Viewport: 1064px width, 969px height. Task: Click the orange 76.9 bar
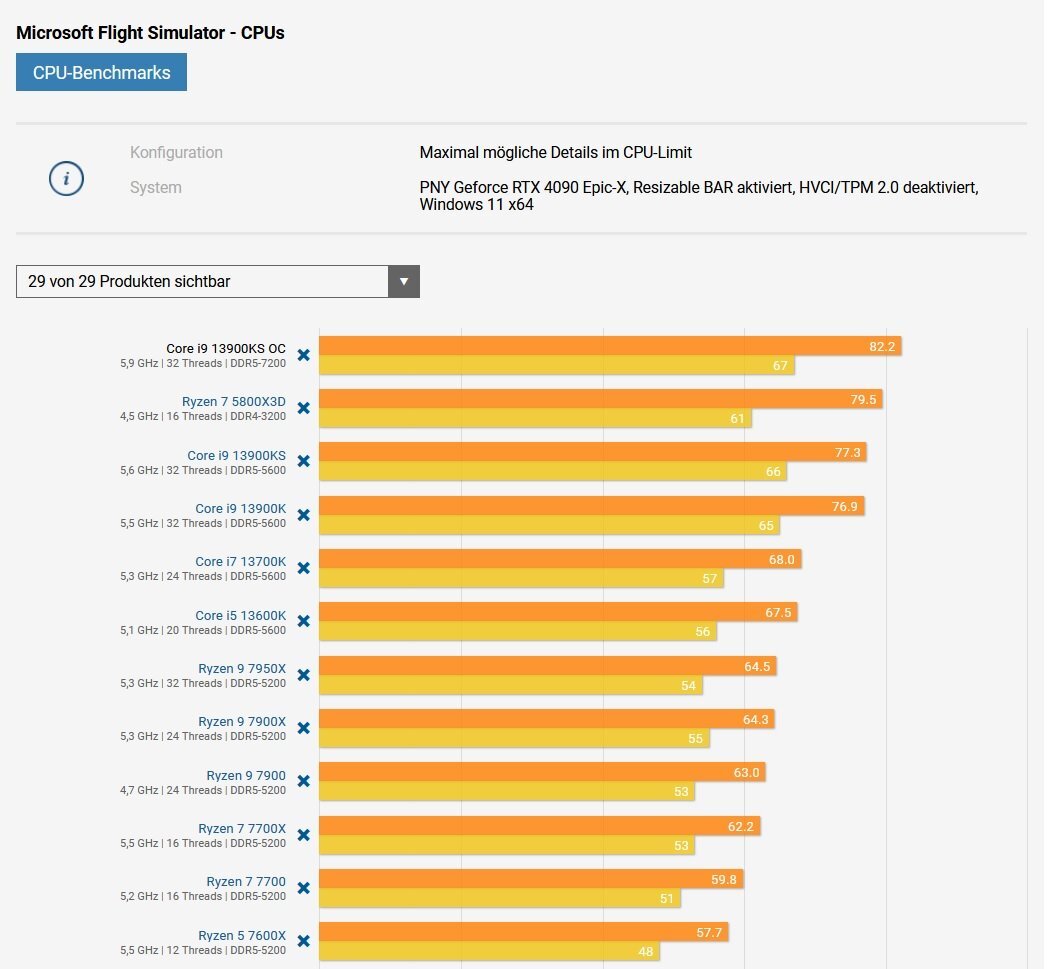point(592,506)
